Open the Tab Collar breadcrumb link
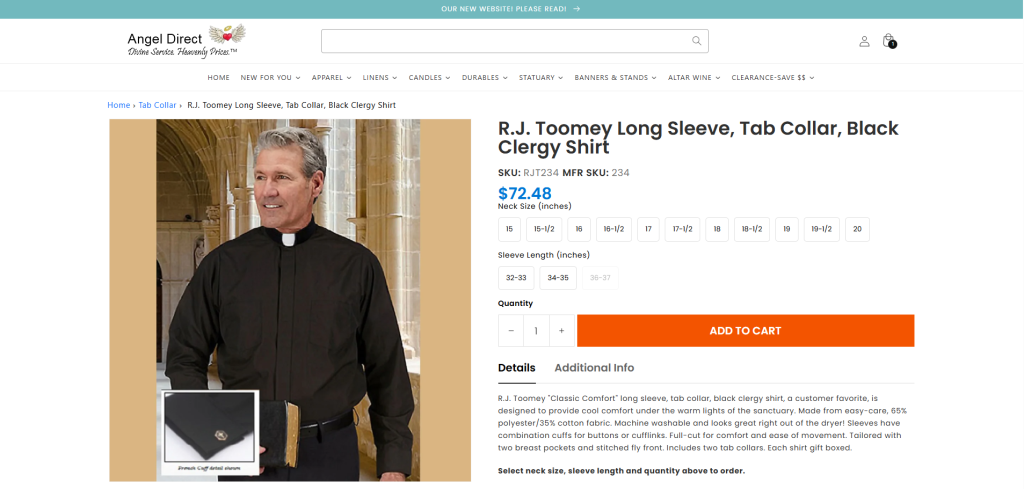This screenshot has height=489, width=1024. (157, 105)
